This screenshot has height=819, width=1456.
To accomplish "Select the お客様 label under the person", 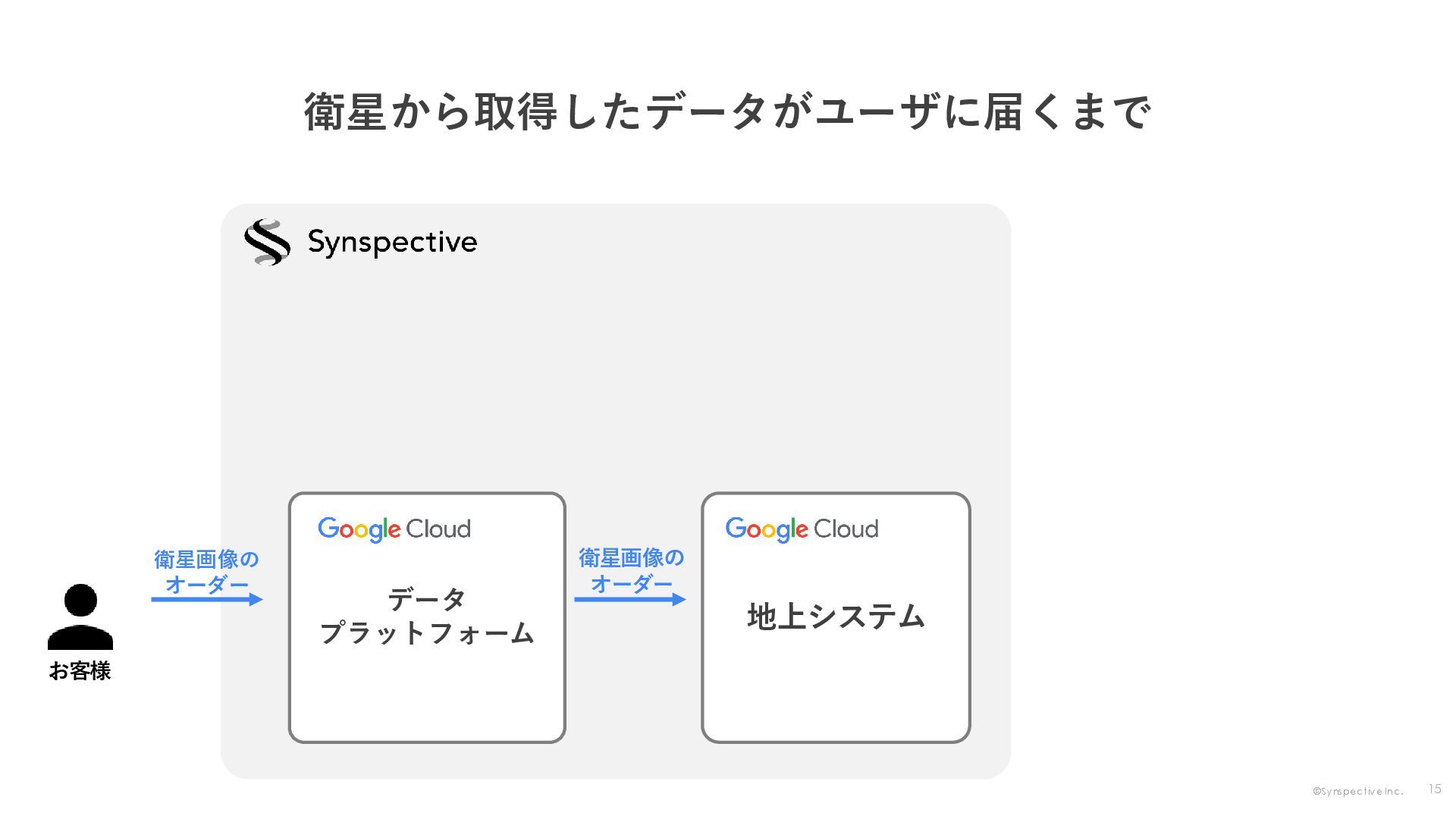I will (x=80, y=671).
